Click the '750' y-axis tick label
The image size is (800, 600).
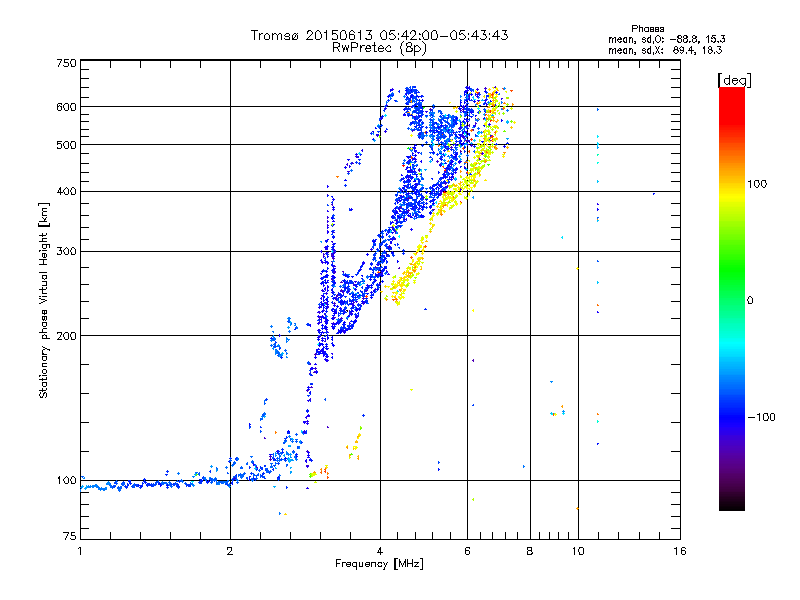click(x=66, y=63)
